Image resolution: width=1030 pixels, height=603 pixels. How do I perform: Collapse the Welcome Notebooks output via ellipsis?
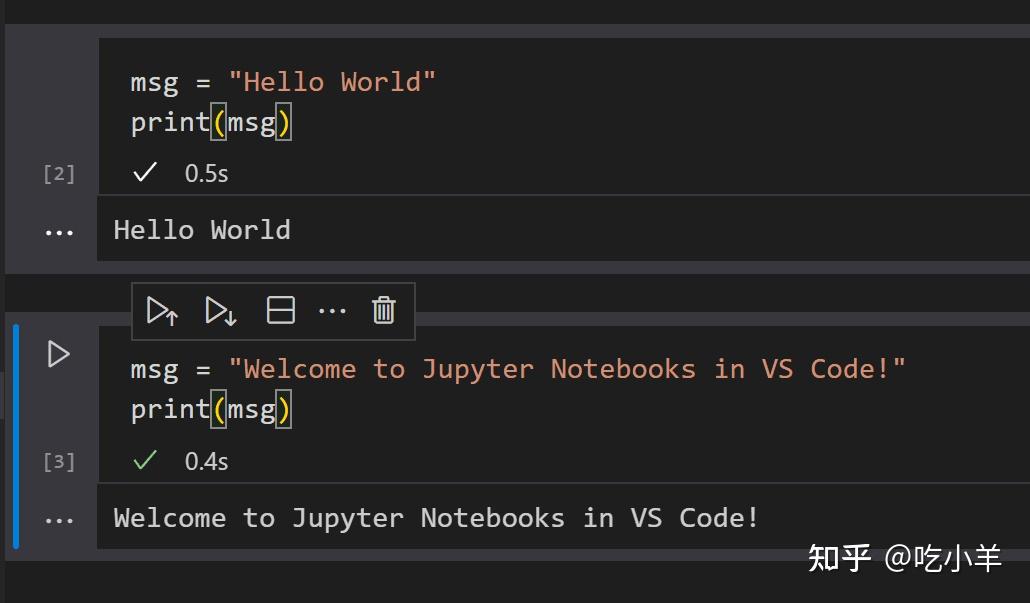[x=59, y=518]
